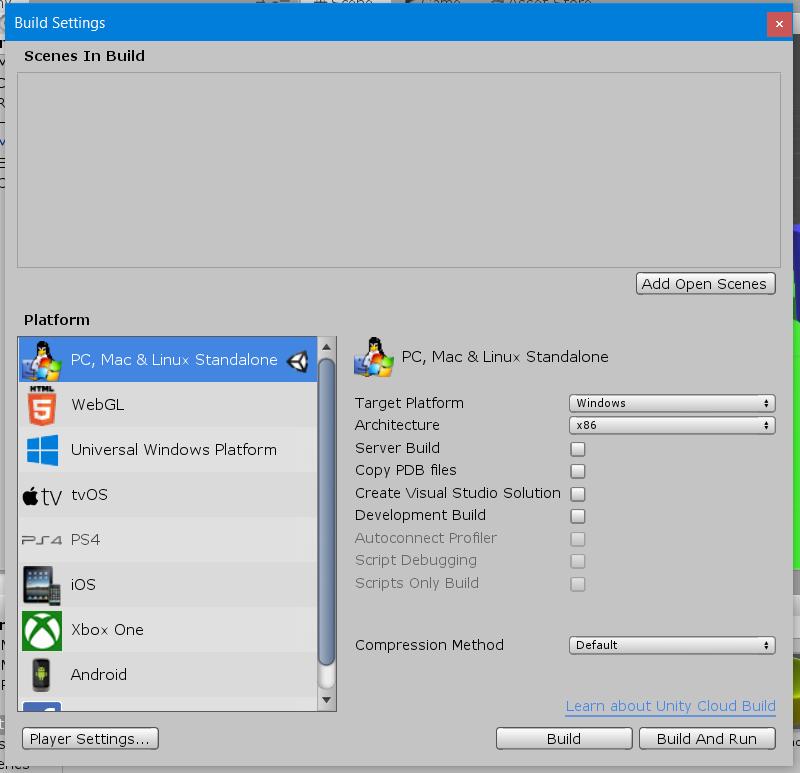Select the Universal Windows Platform label
The height and width of the screenshot is (773, 800).
[173, 450]
